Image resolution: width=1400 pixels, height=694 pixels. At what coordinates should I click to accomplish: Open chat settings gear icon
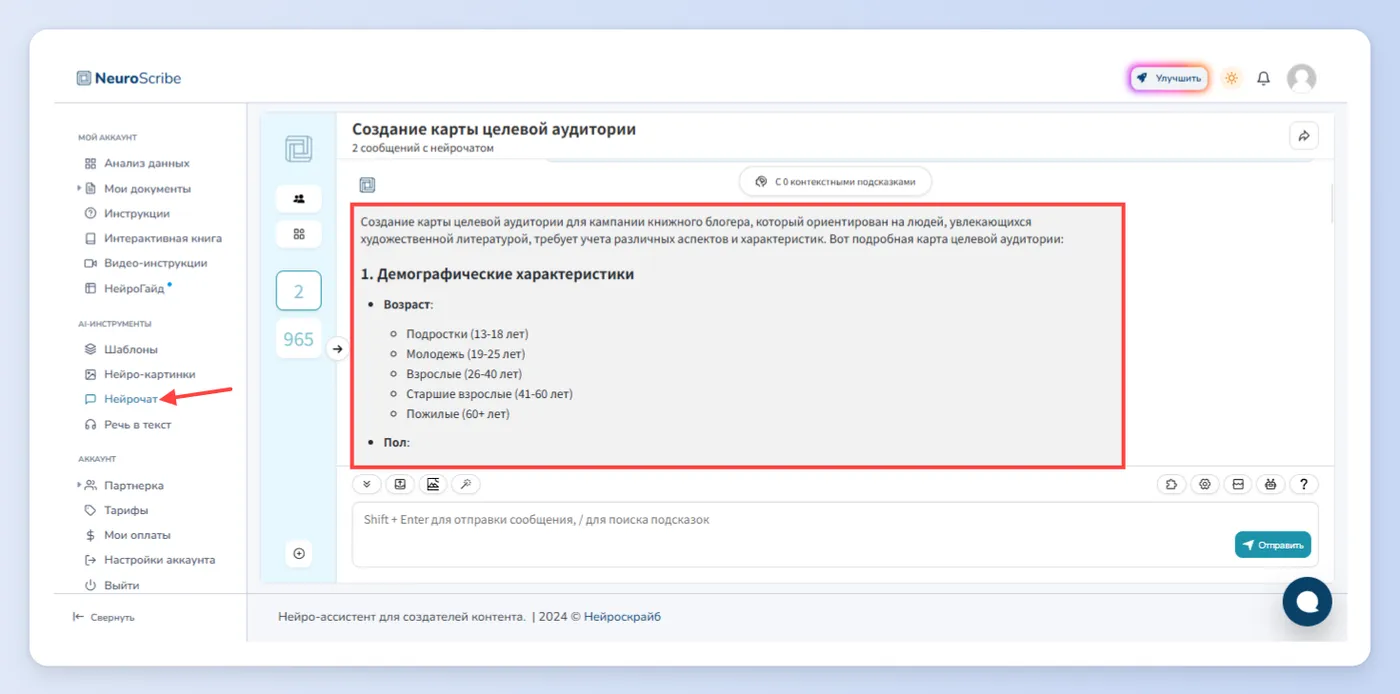click(x=1205, y=484)
